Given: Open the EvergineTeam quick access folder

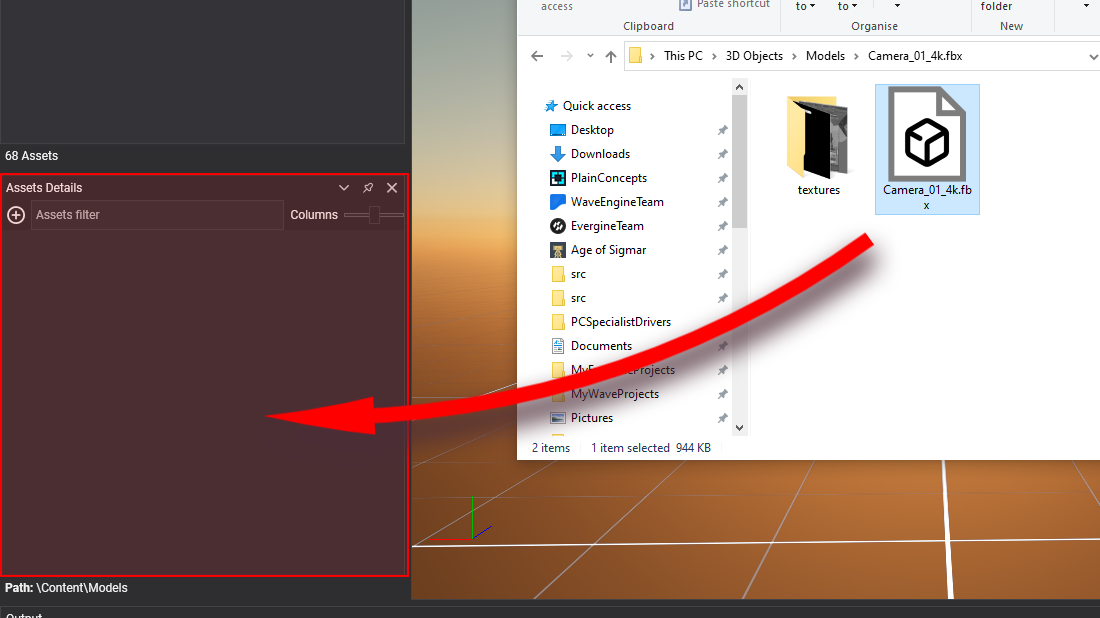Looking at the screenshot, I should (607, 226).
